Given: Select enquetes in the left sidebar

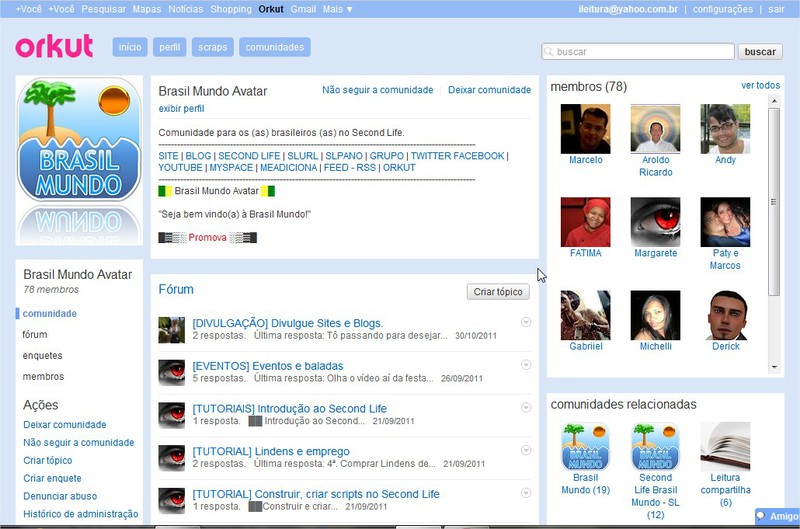Looking at the screenshot, I should pyautogui.click(x=42, y=356).
